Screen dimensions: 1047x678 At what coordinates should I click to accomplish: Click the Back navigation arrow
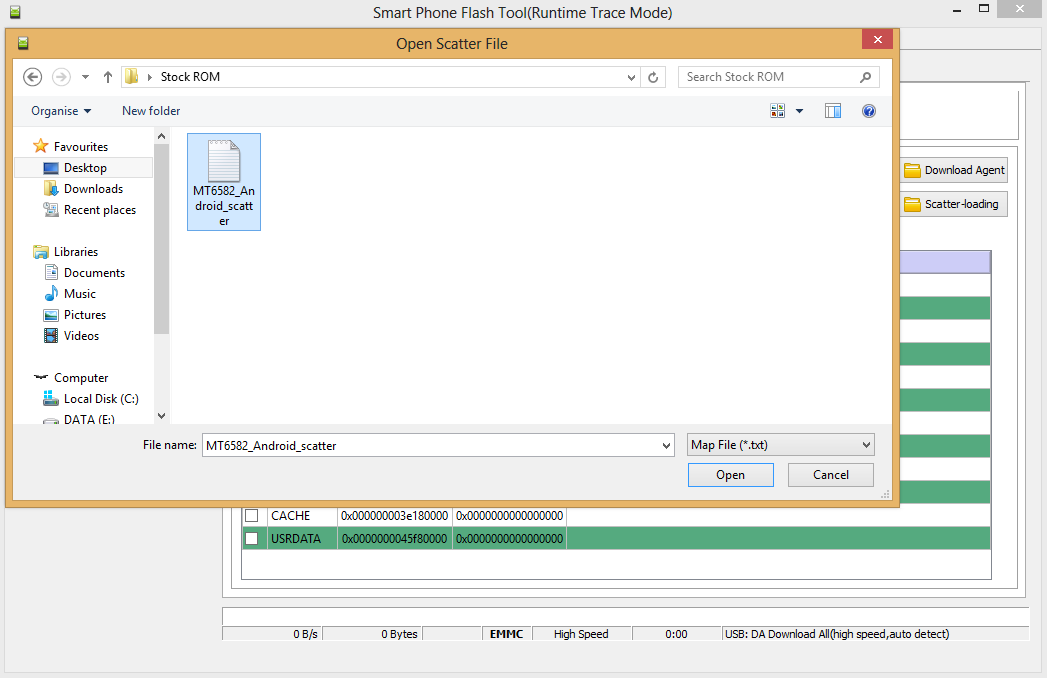point(32,77)
